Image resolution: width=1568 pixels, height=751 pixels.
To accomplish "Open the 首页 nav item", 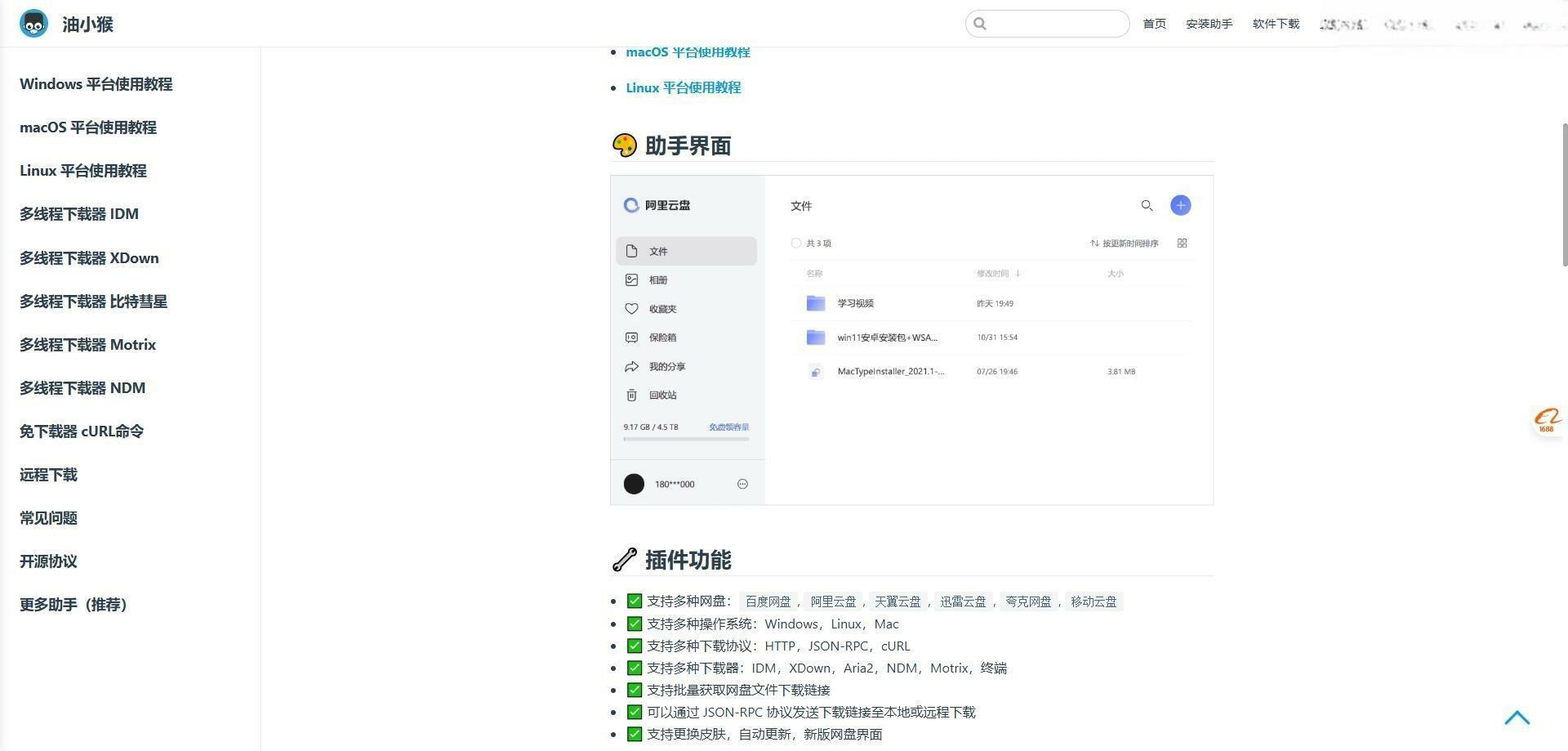I will (1154, 24).
